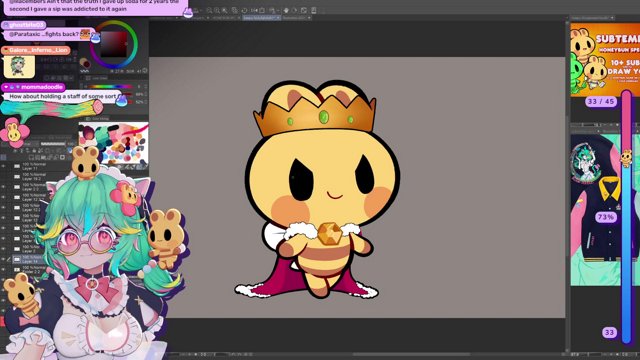
Task: Select Layer 2 2 thumbnail in layer list
Action: coord(17,187)
